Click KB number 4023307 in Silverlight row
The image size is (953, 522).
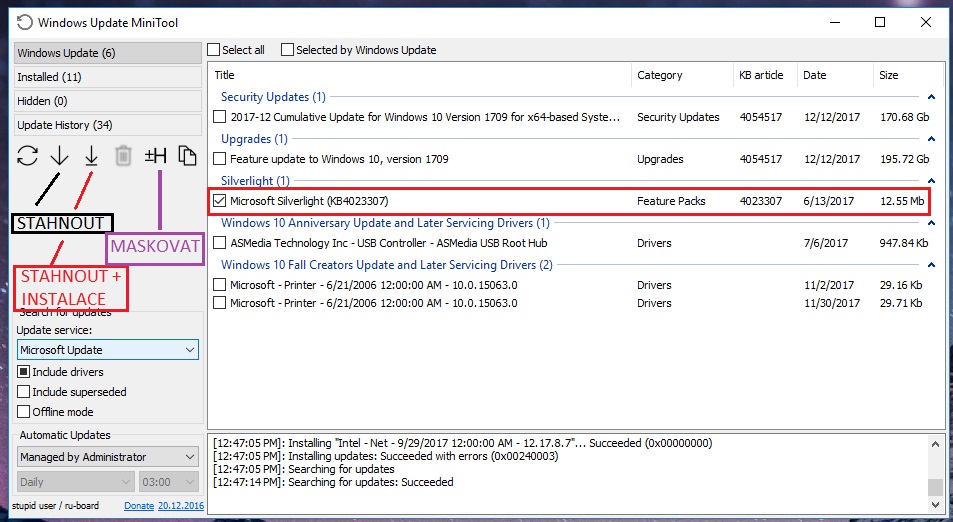[760, 201]
